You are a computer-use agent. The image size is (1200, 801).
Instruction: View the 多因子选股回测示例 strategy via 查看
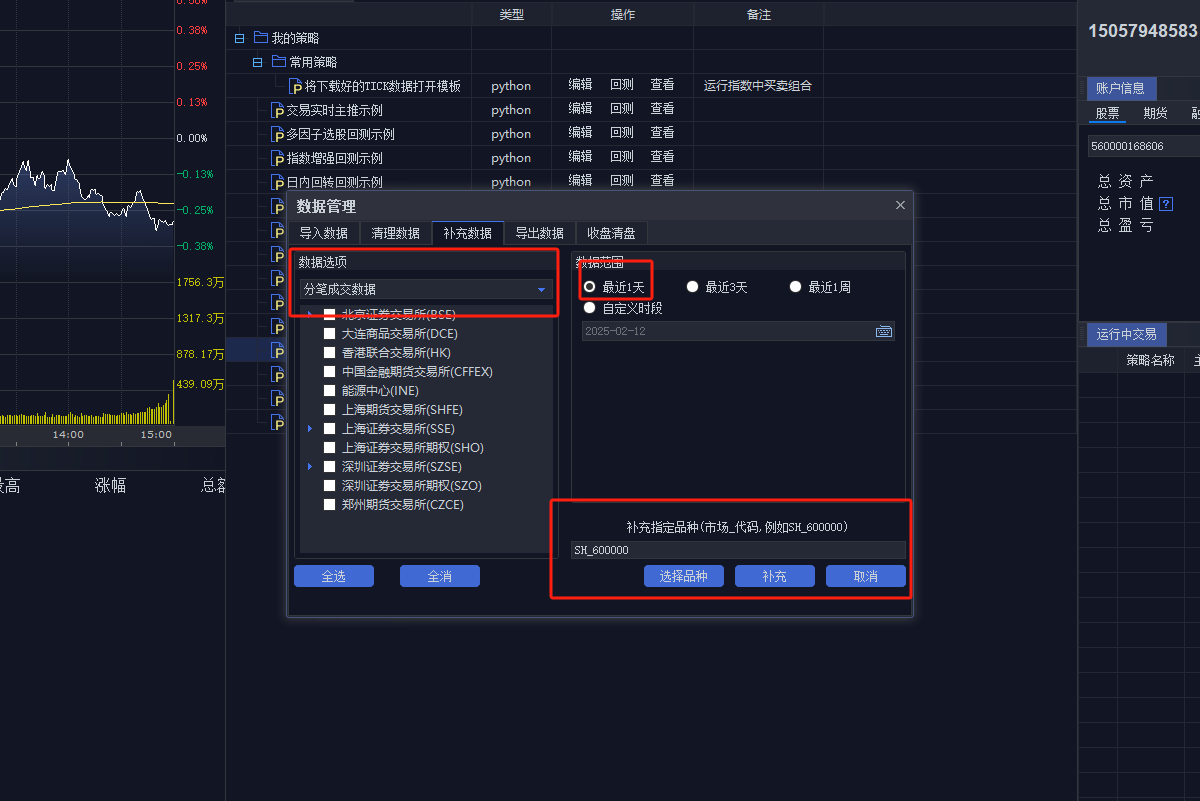tap(662, 133)
